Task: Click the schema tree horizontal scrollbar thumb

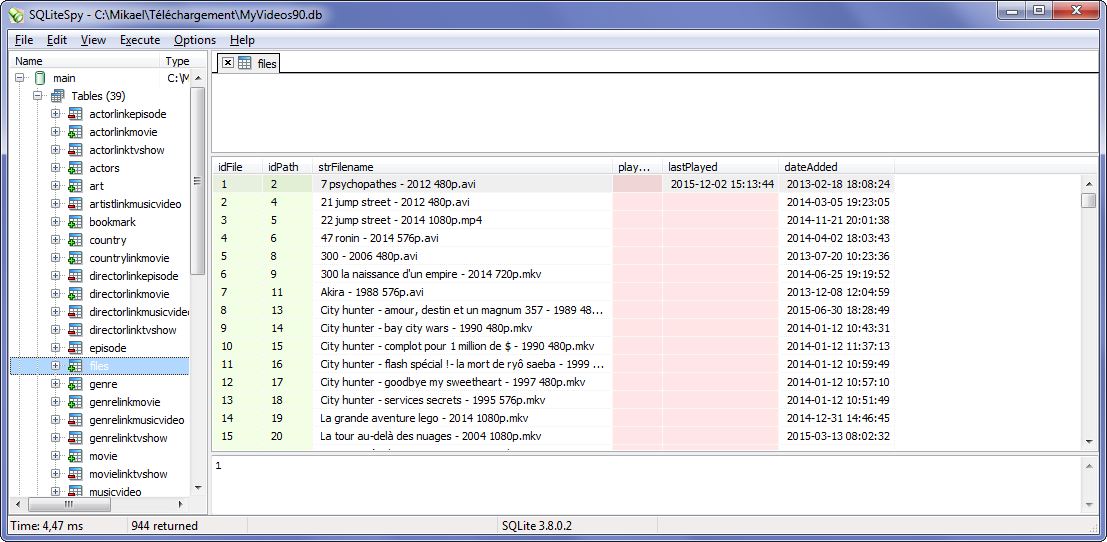Action: [68, 504]
